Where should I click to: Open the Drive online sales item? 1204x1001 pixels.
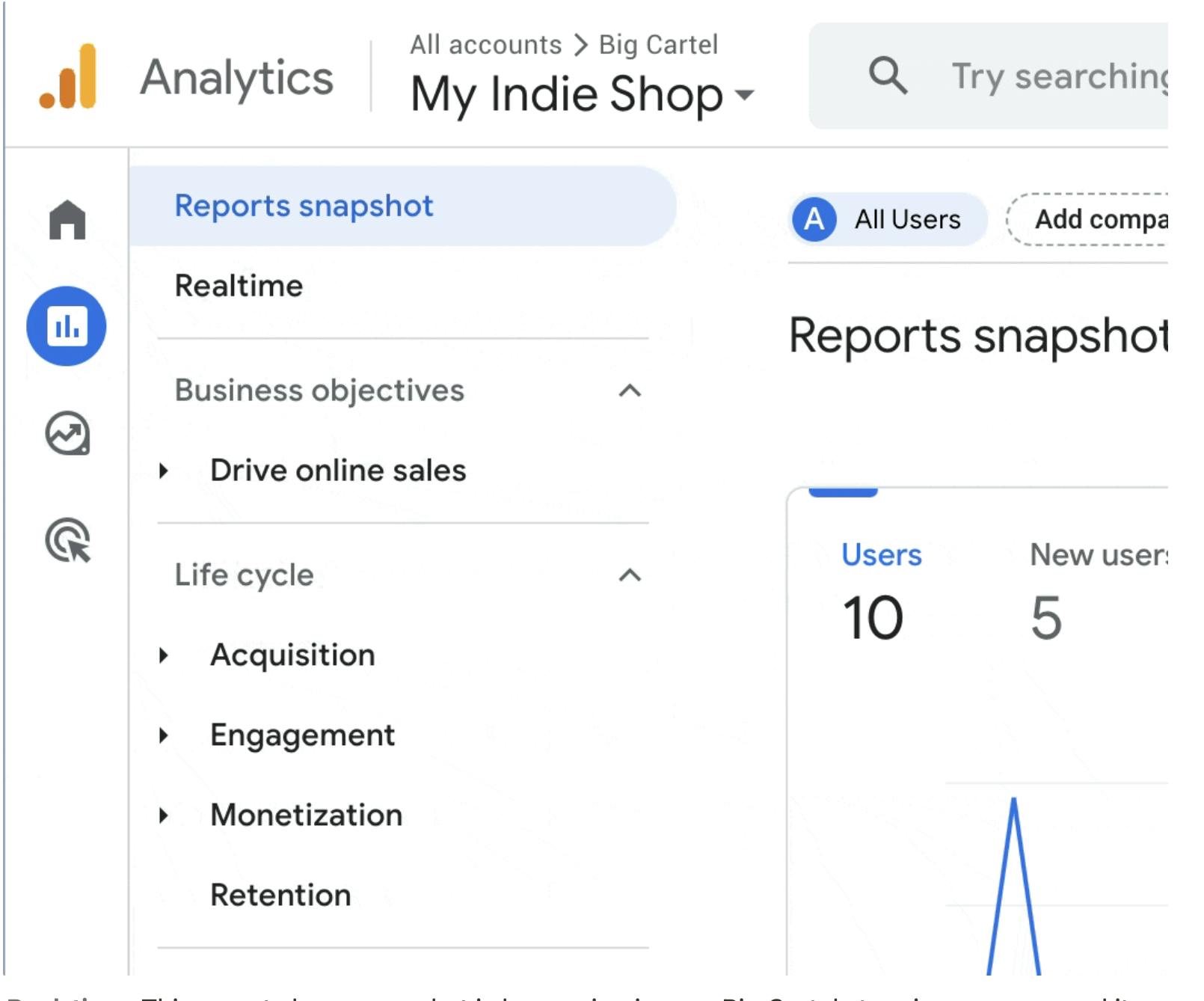[x=338, y=471]
